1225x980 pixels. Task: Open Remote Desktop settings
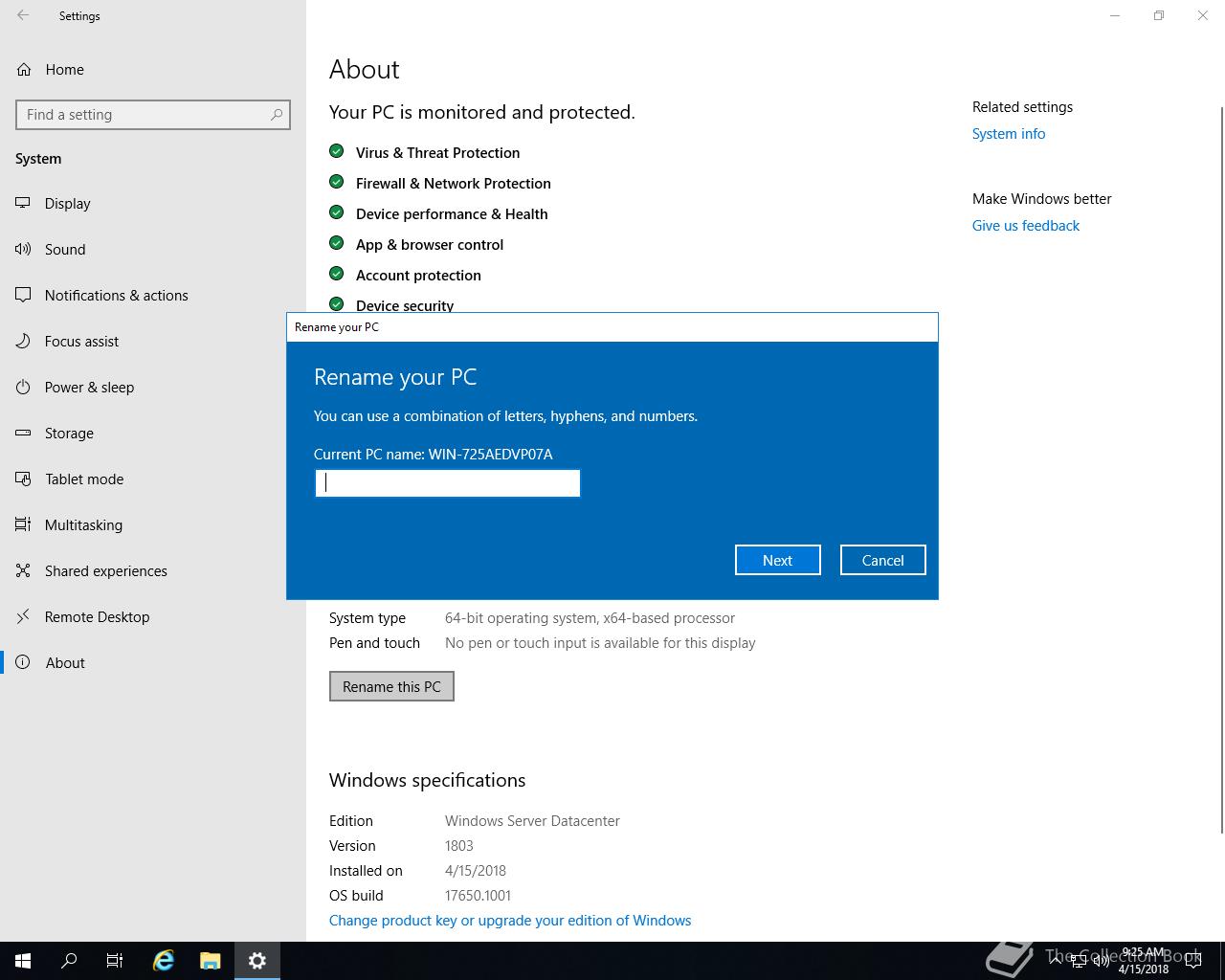click(153, 616)
